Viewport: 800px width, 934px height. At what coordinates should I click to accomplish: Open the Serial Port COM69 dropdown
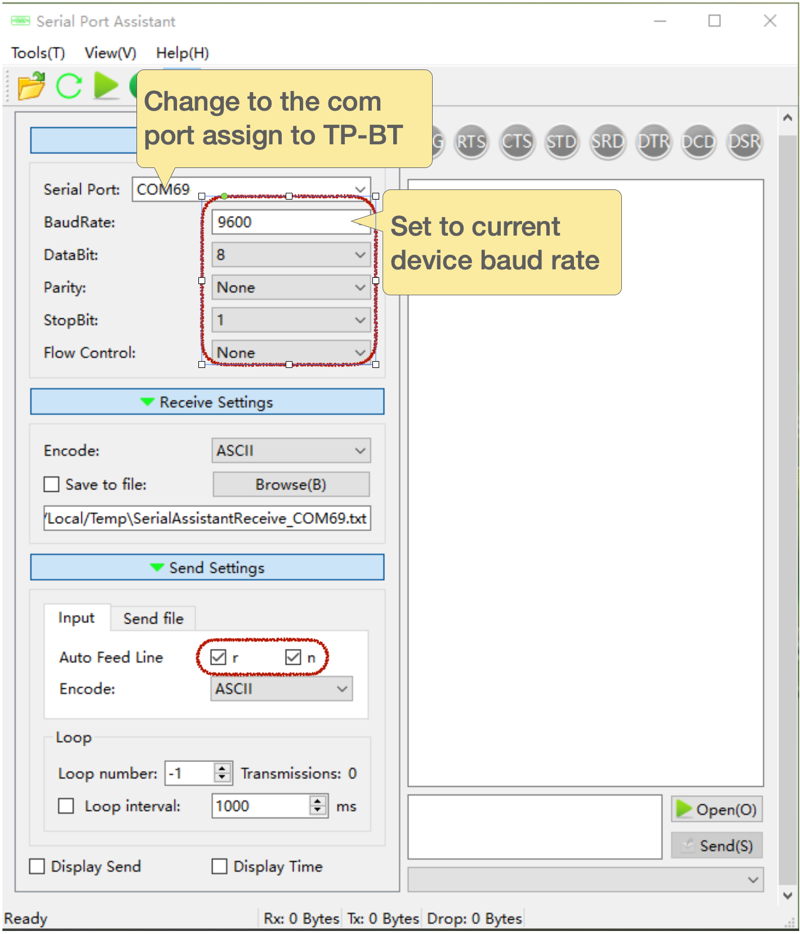pyautogui.click(x=359, y=189)
